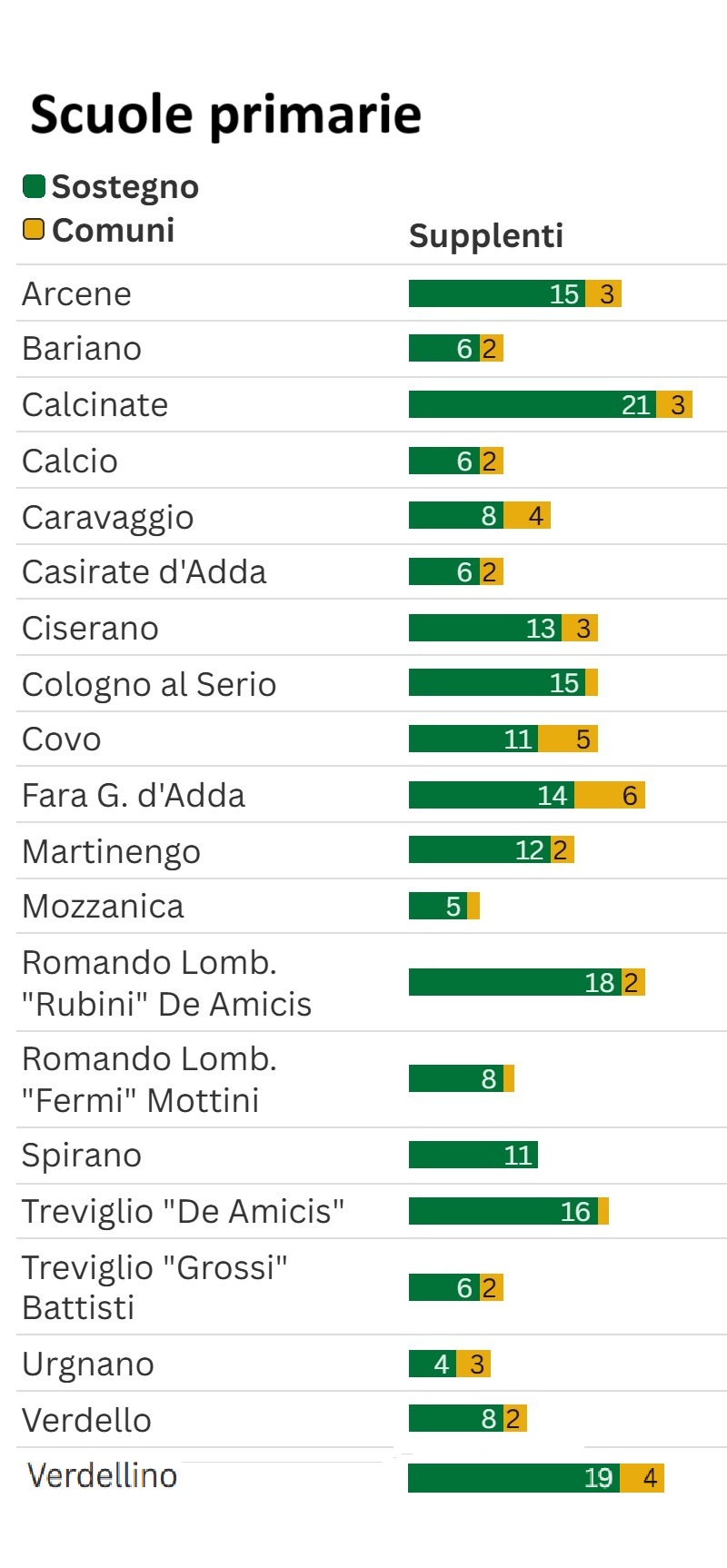727x1568 pixels.
Task: Click Arcene's green Sostegno bar showing 15
Action: [x=496, y=293]
